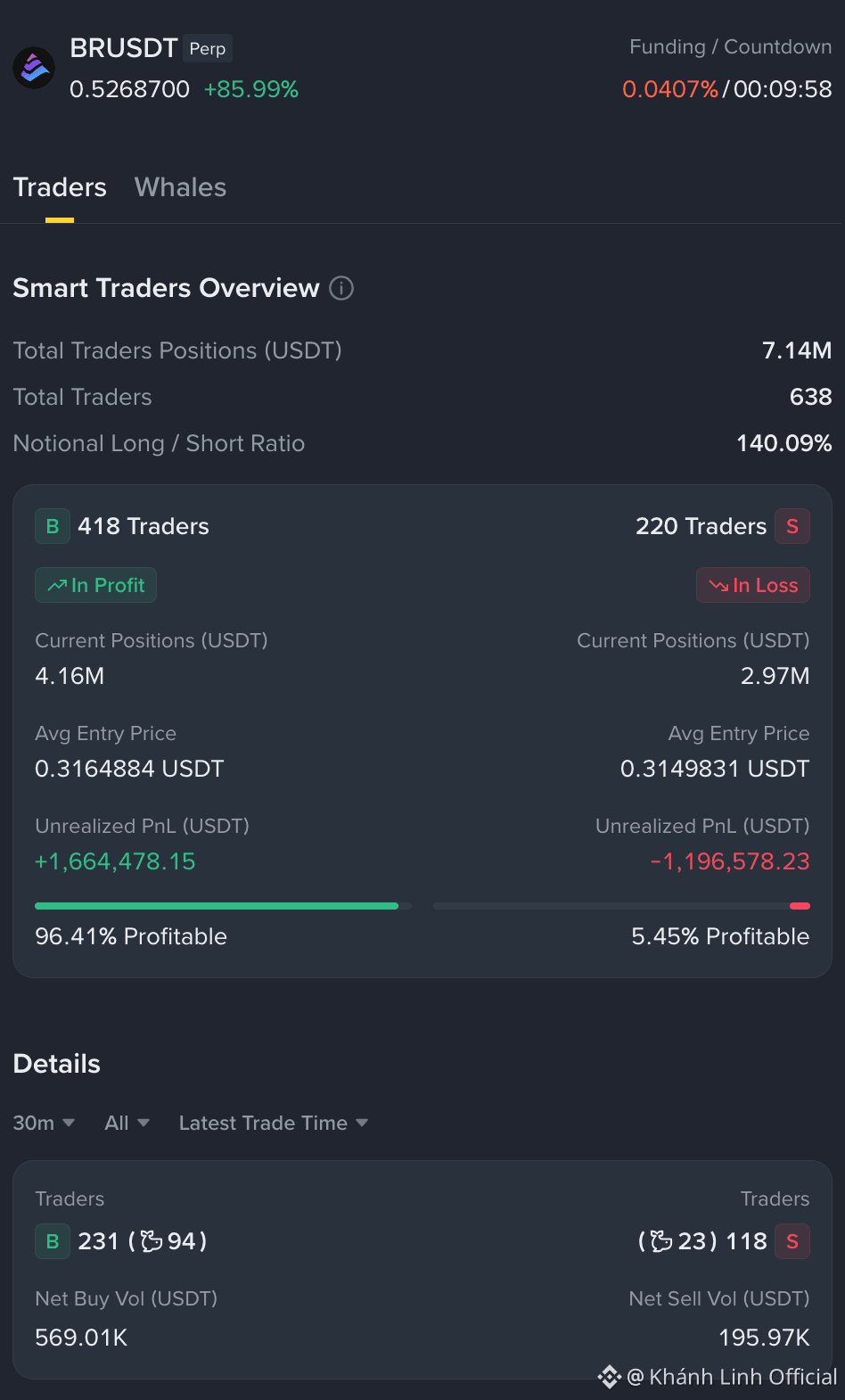
Task: Click the Binance logo in the watermark
Action: [610, 1377]
